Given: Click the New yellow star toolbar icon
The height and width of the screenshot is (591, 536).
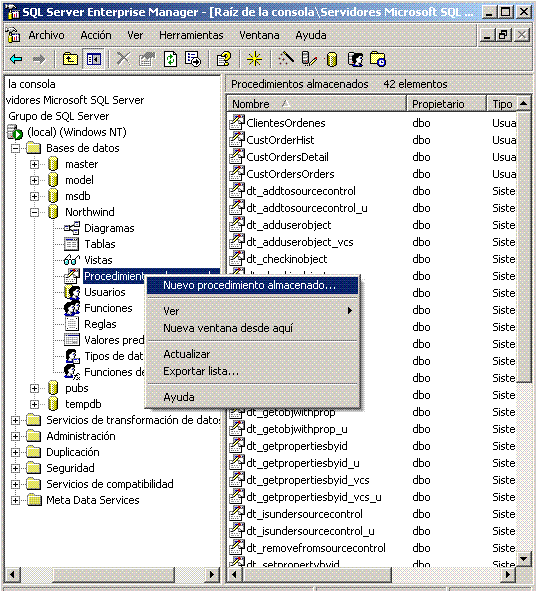Looking at the screenshot, I should tap(254, 59).
